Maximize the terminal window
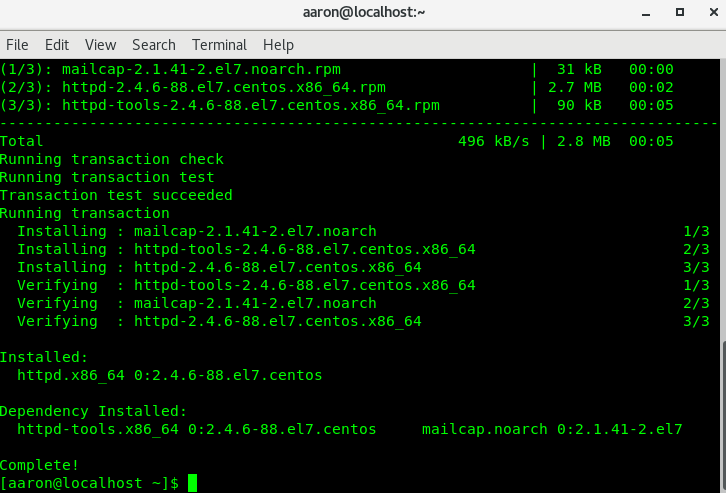The image size is (726, 493). 680,12
